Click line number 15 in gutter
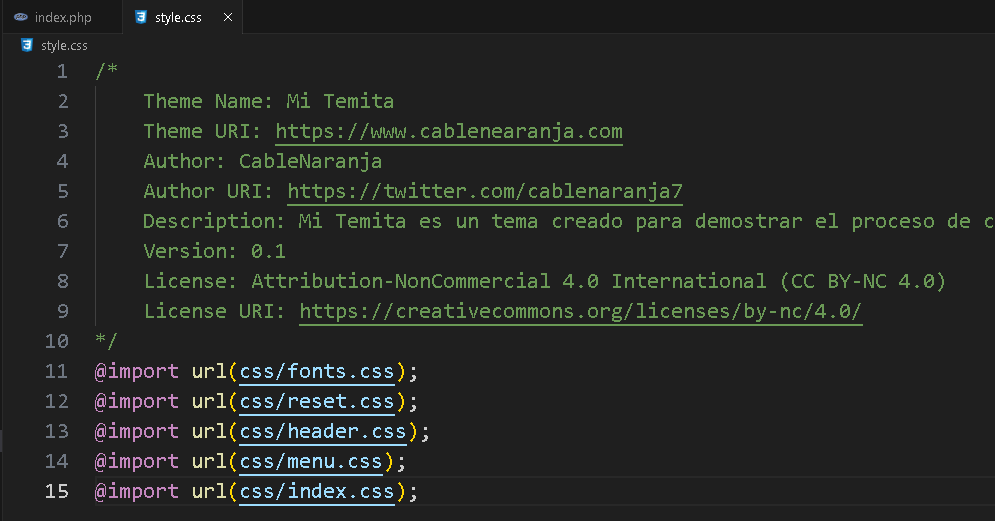 [56, 491]
